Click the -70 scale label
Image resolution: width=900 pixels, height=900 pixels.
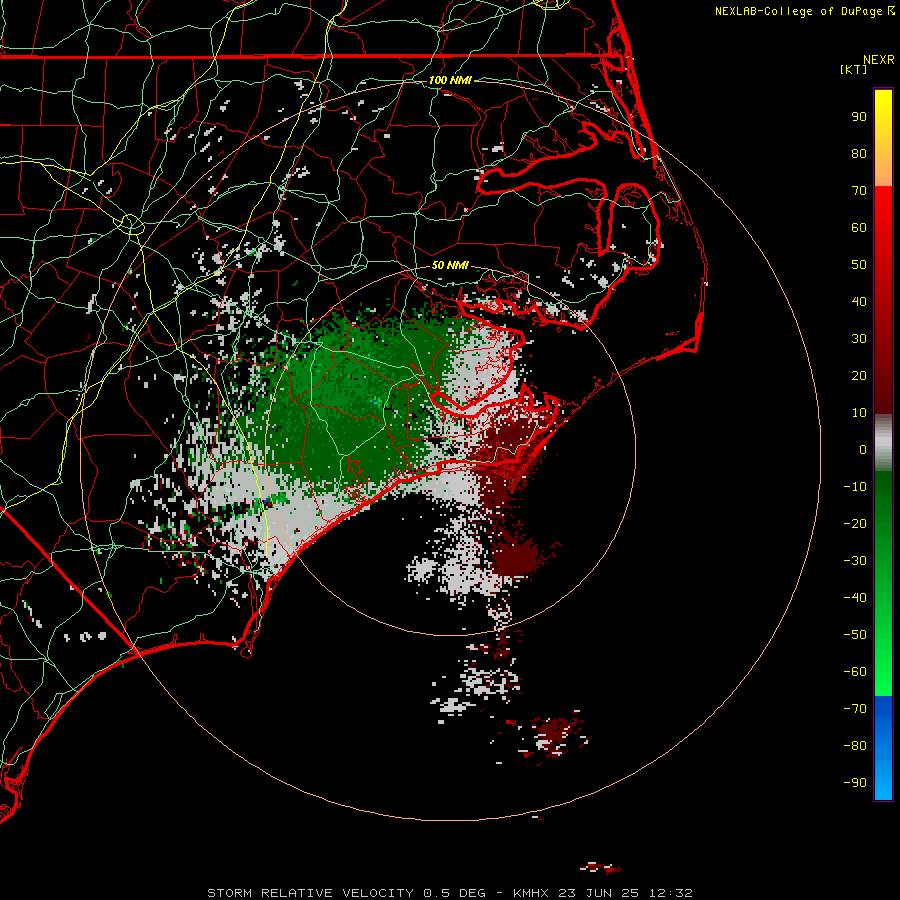855,709
